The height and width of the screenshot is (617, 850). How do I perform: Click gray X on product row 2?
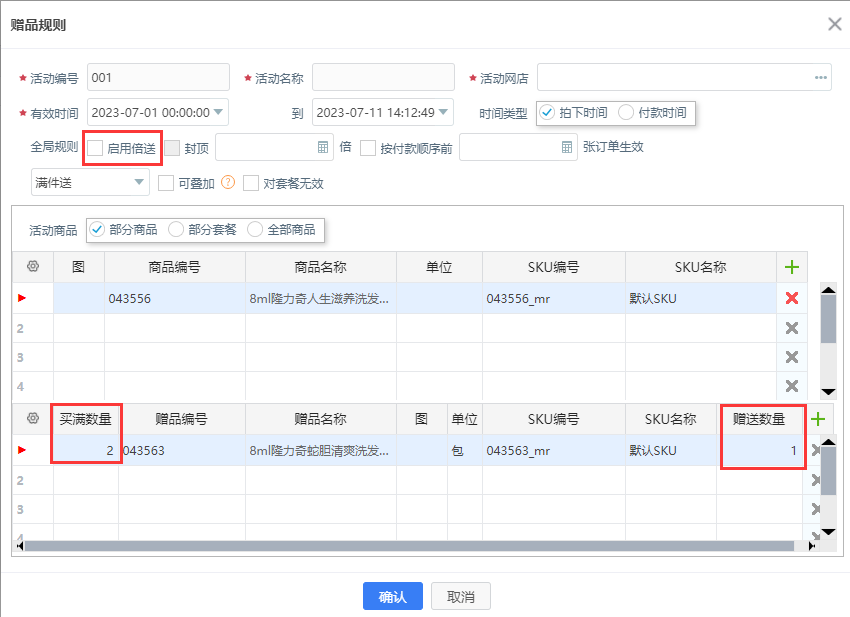pos(791,328)
